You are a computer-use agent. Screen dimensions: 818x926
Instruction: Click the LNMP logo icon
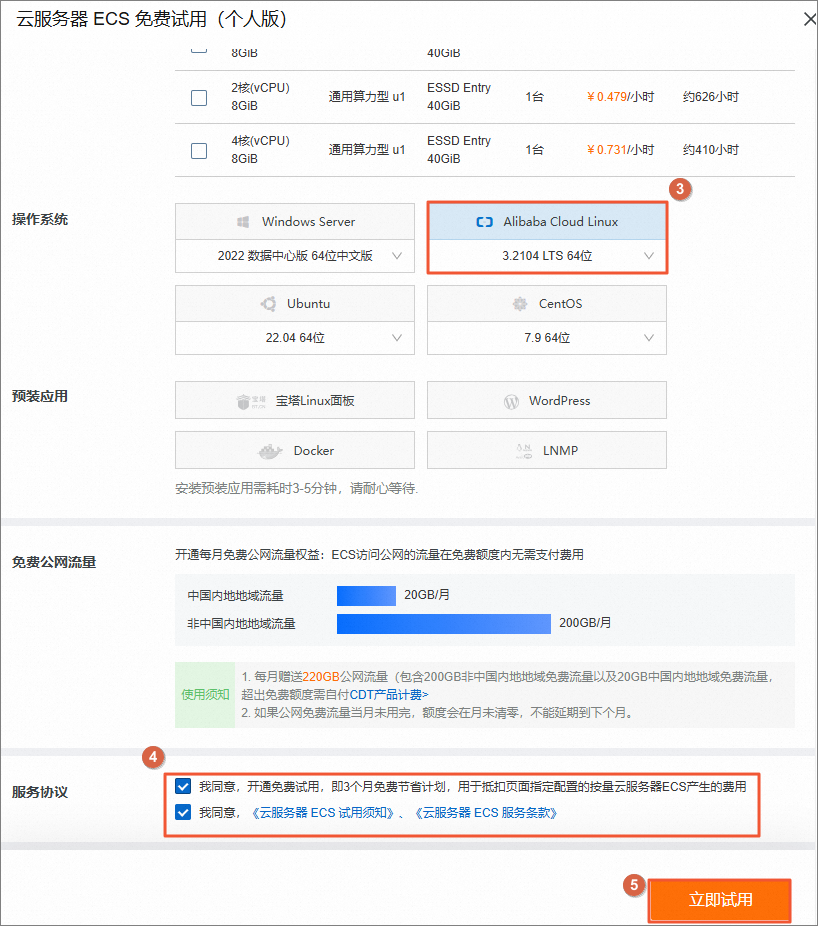pos(524,451)
